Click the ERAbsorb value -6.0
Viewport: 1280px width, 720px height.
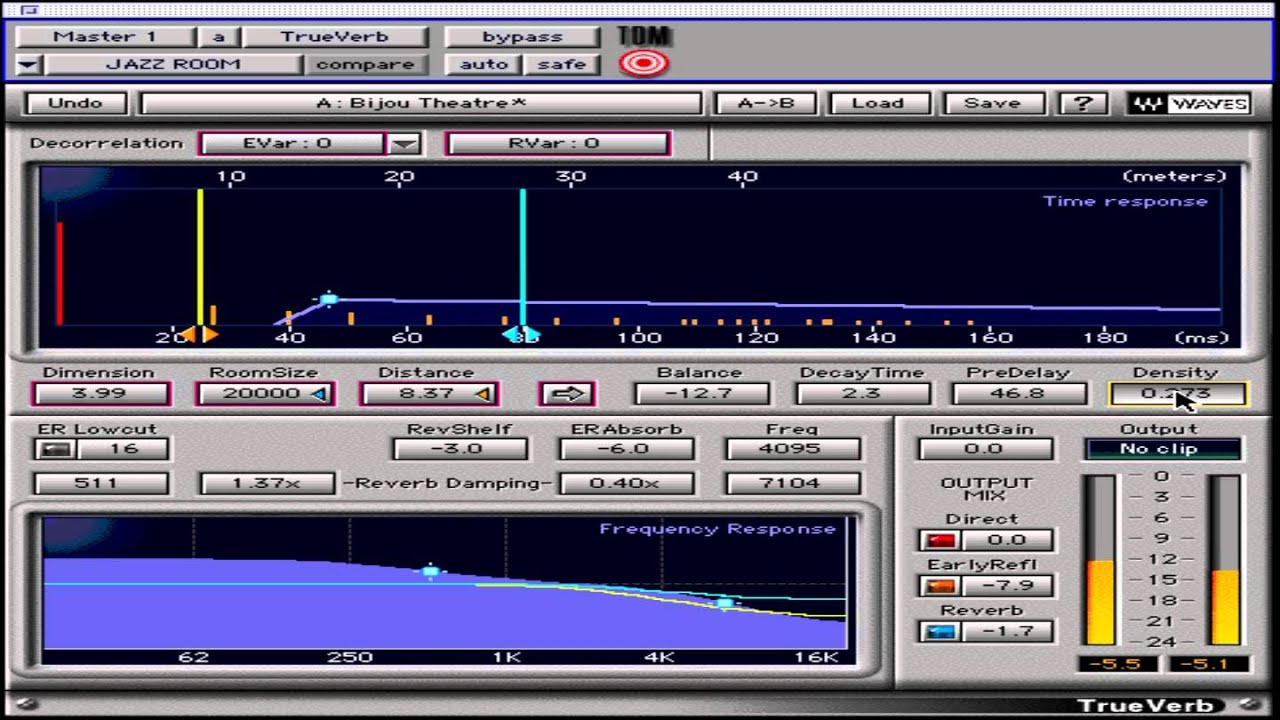coord(627,449)
